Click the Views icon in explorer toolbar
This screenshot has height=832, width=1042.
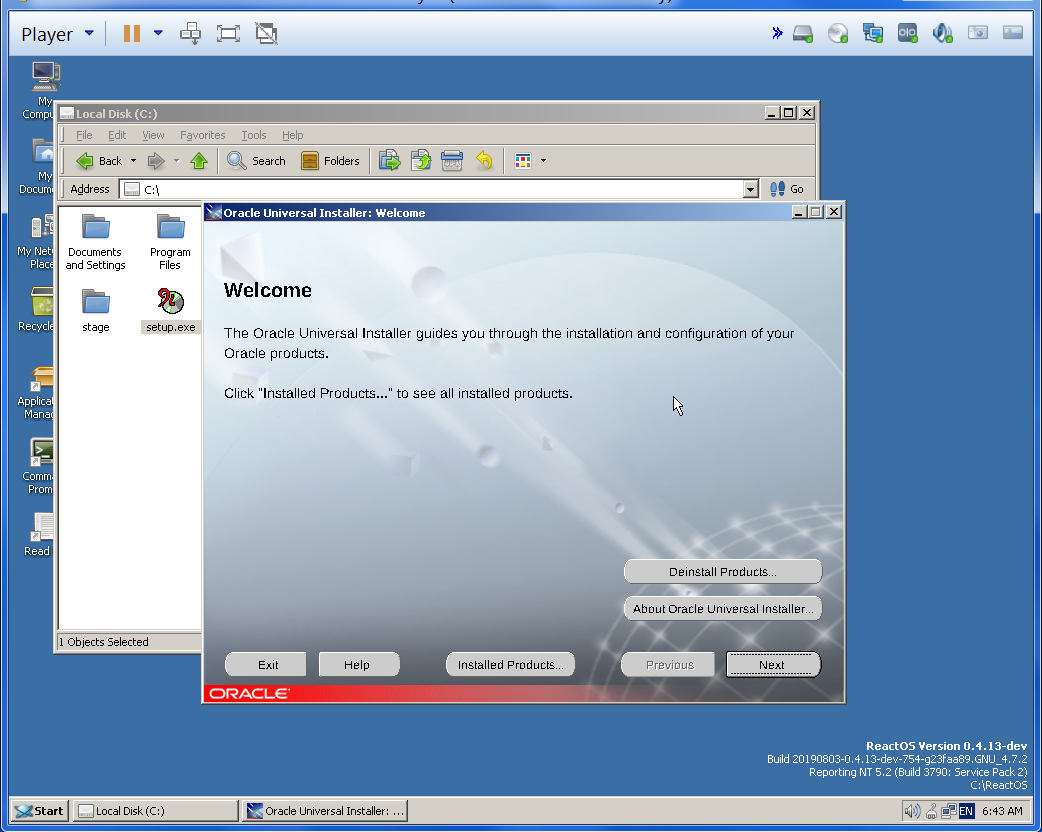[x=523, y=161]
